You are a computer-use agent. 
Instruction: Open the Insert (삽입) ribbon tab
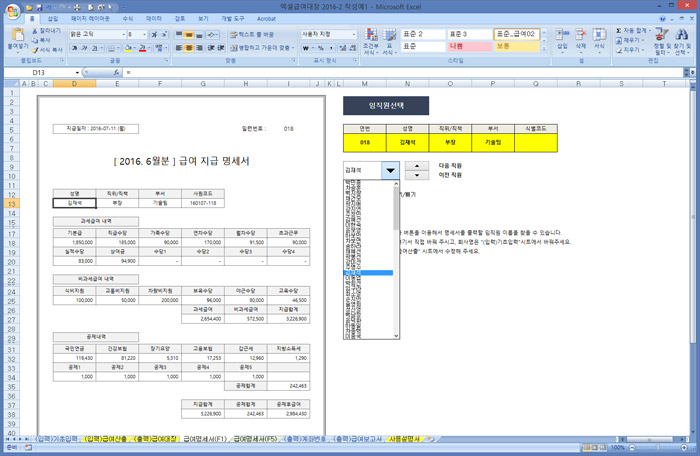53,19
